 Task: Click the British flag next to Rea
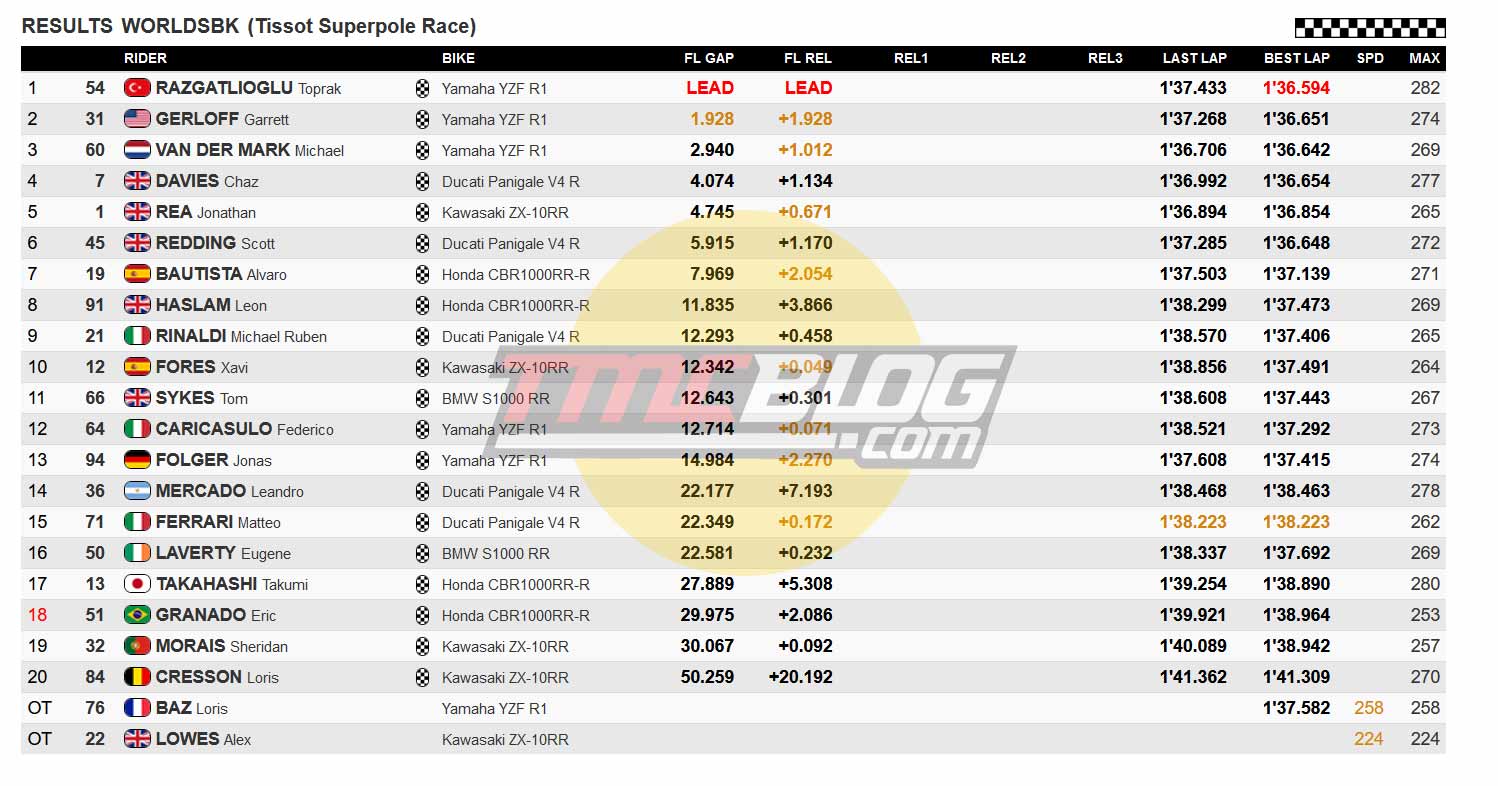point(137,212)
